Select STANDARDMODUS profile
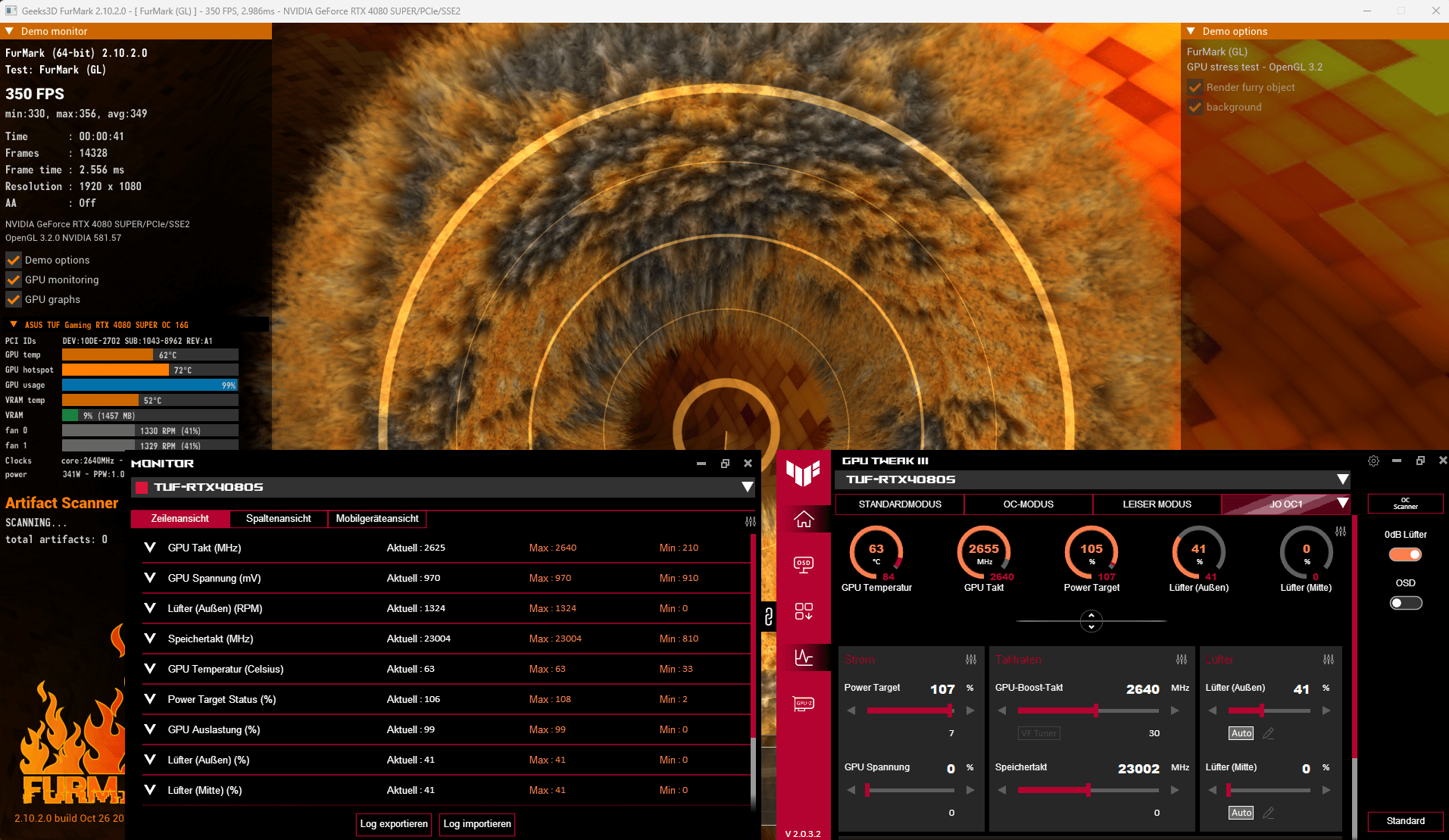The image size is (1449, 840). pos(900,504)
